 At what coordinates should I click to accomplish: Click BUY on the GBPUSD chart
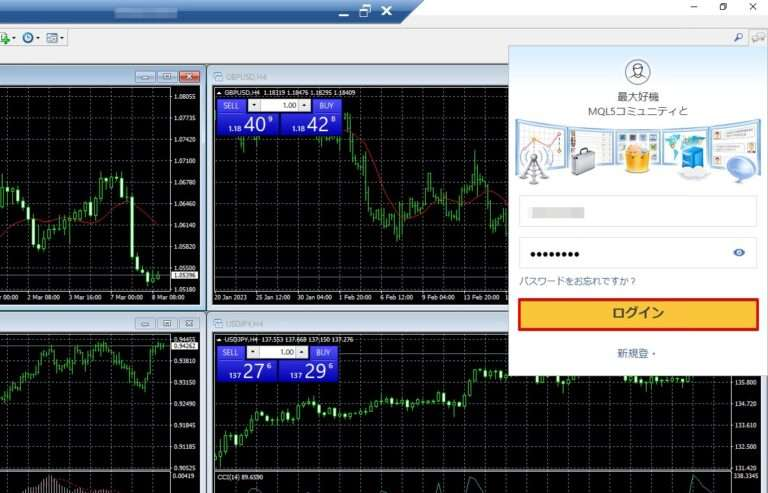[326, 105]
